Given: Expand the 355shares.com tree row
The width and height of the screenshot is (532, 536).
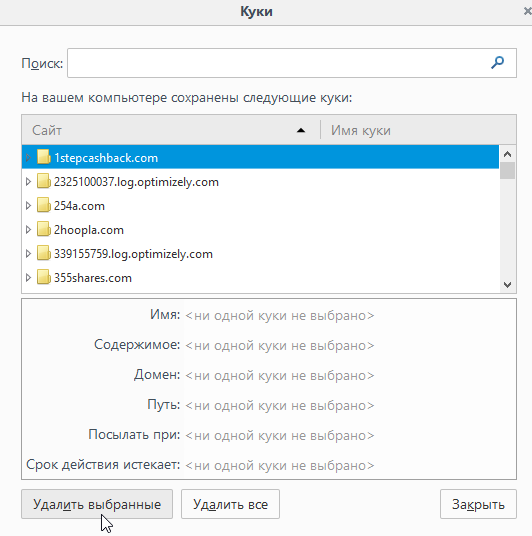Looking at the screenshot, I should click(x=28, y=277).
